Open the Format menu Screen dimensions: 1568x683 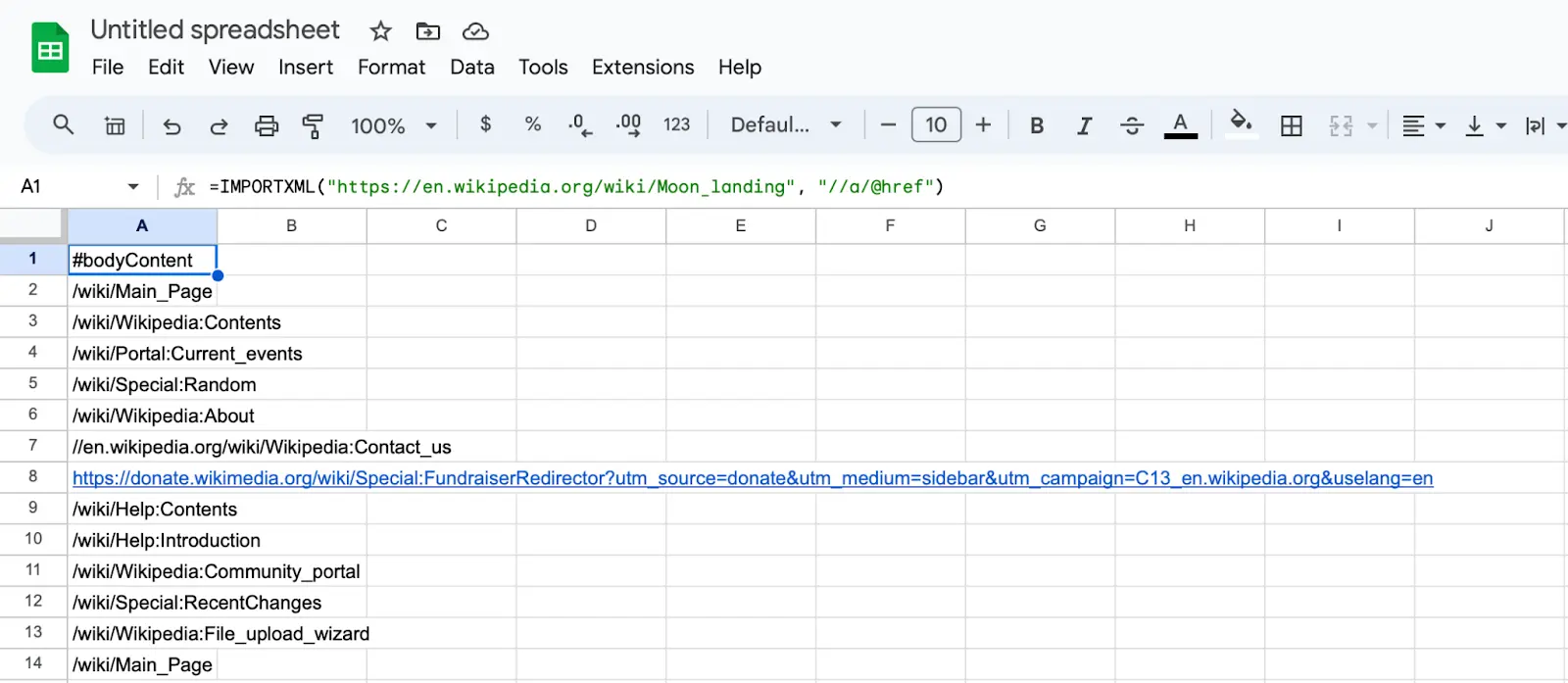pos(391,67)
